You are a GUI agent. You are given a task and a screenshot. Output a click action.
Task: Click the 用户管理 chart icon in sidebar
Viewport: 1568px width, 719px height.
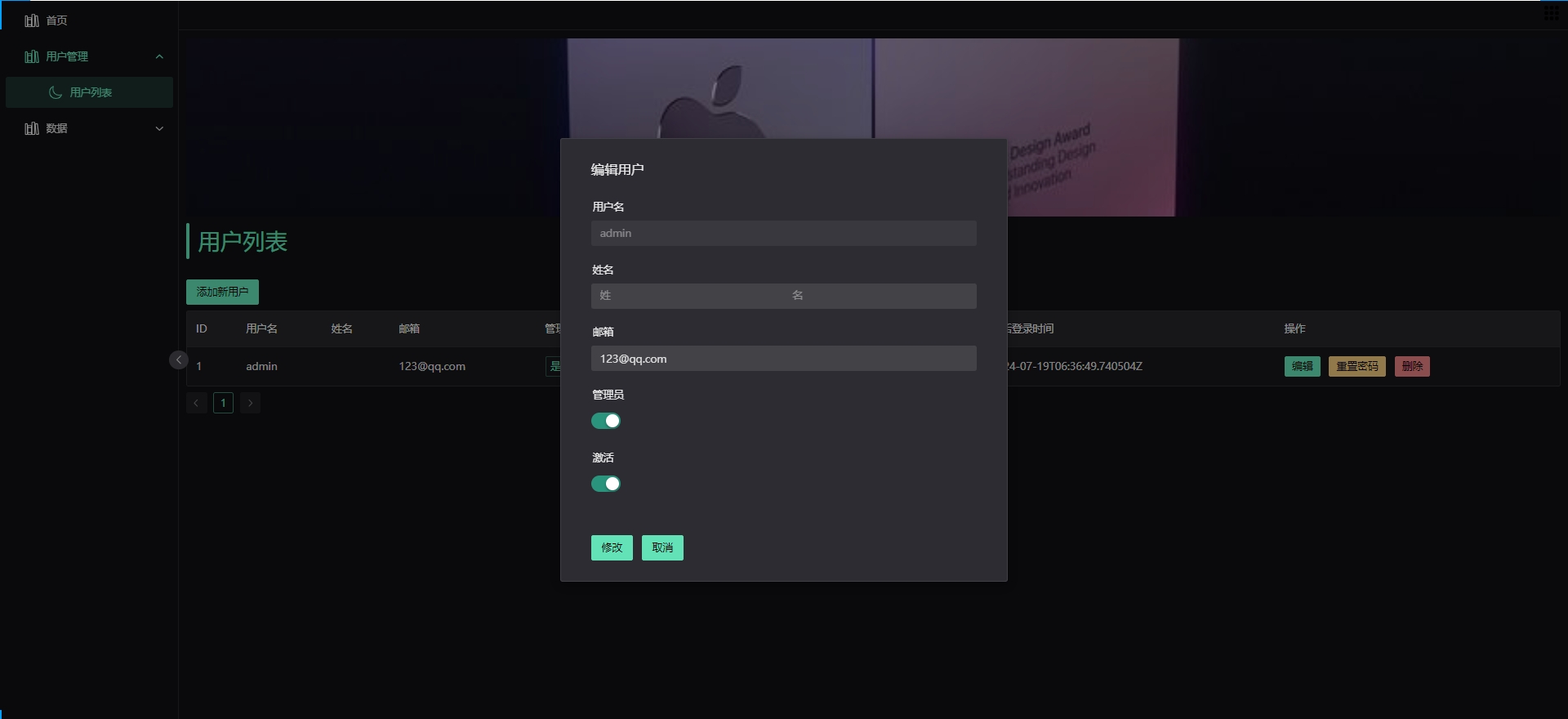pos(32,56)
